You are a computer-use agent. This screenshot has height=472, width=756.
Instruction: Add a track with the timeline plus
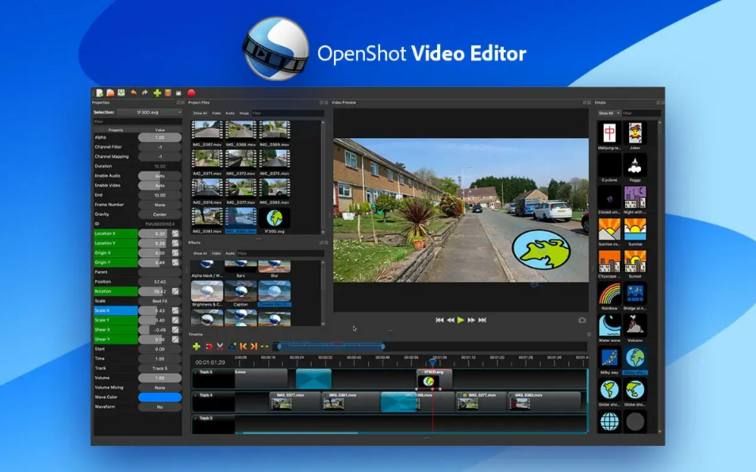(x=196, y=346)
